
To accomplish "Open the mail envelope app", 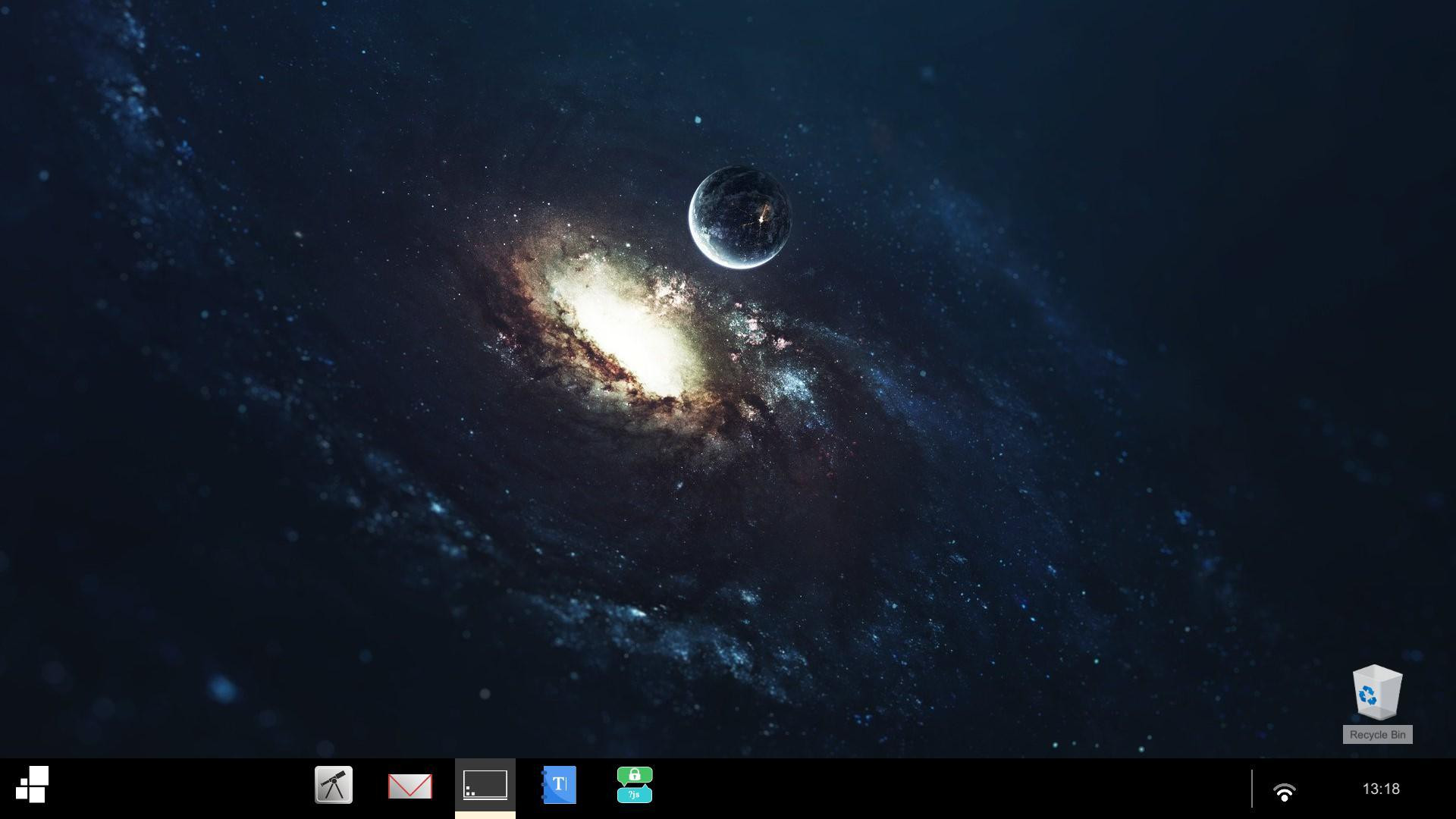I will (x=409, y=786).
